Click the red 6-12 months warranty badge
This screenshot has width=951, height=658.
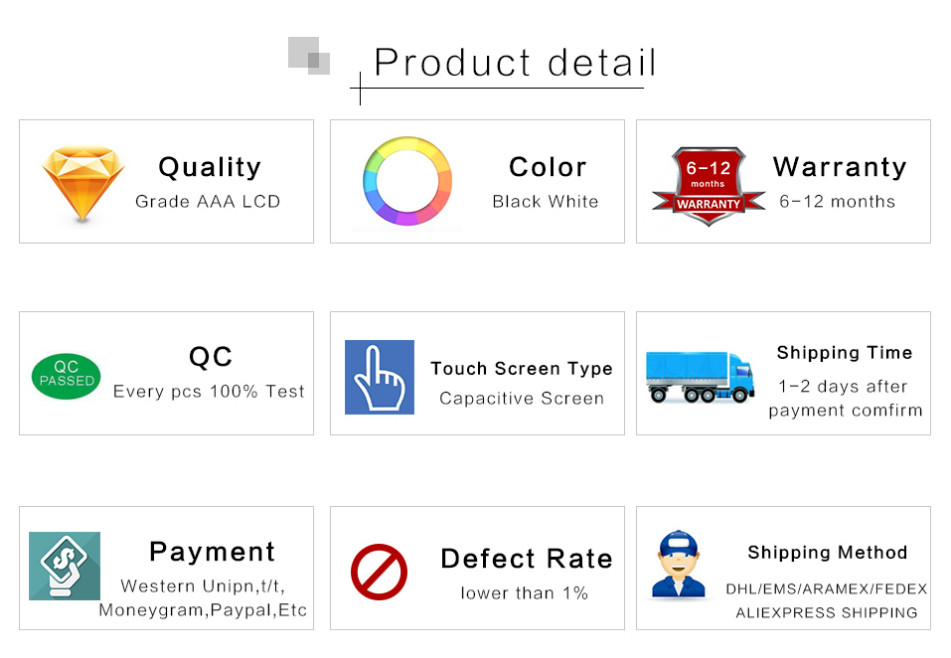[708, 186]
